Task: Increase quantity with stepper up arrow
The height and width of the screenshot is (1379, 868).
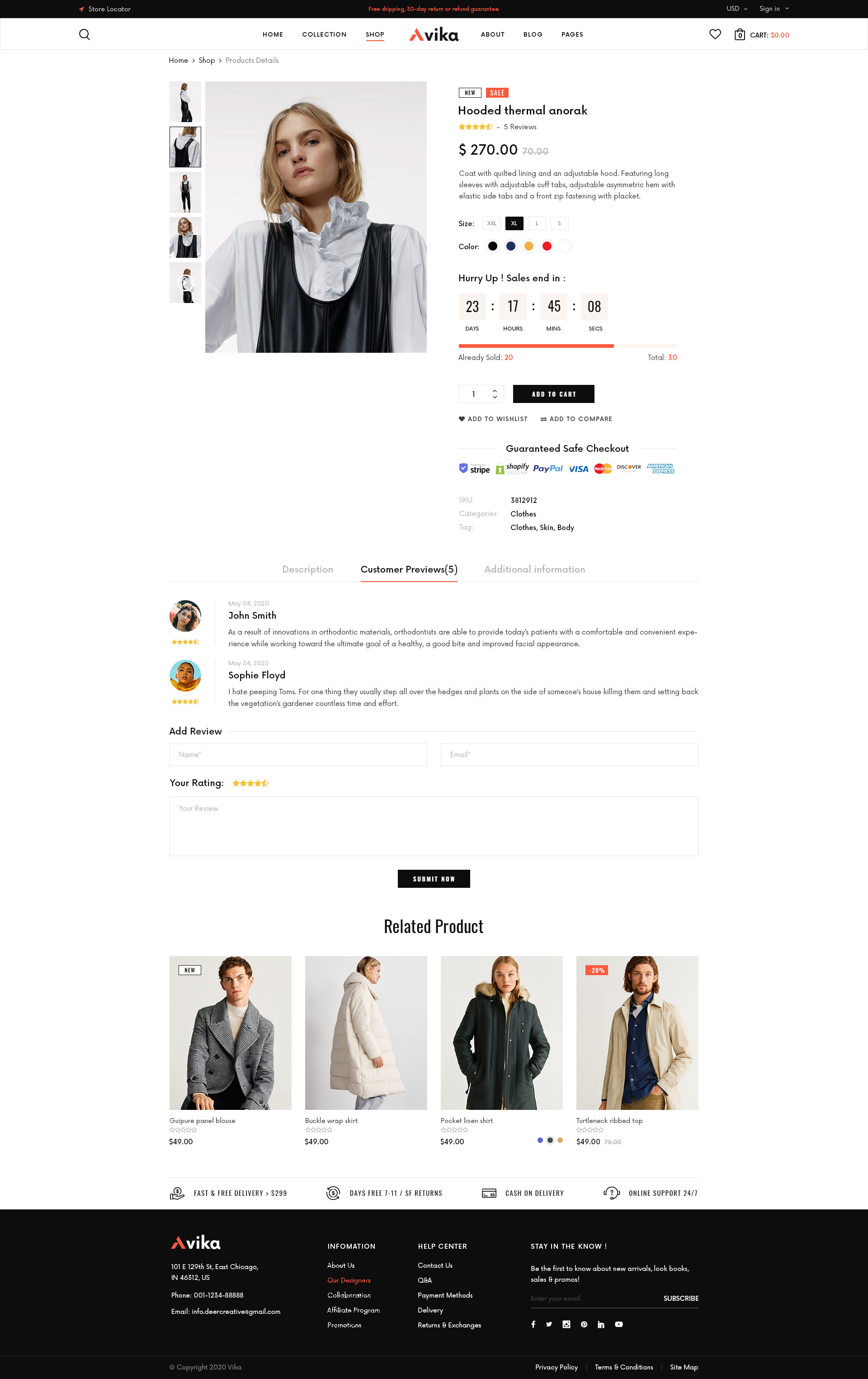Action: coord(495,391)
